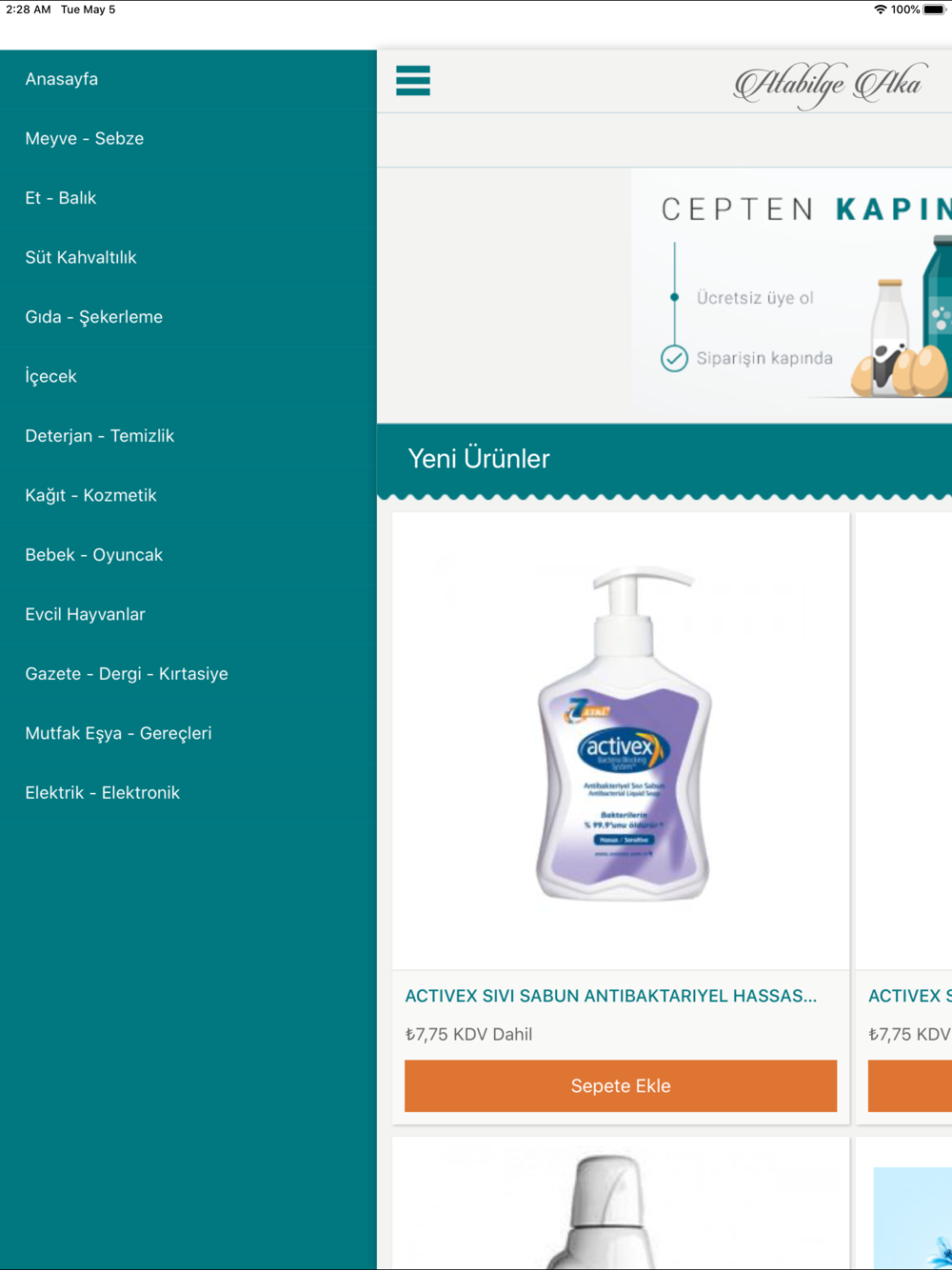Go to Gazete - Dergi - Kırtasiye
Viewport: 952px width, 1270px height.
coord(188,674)
